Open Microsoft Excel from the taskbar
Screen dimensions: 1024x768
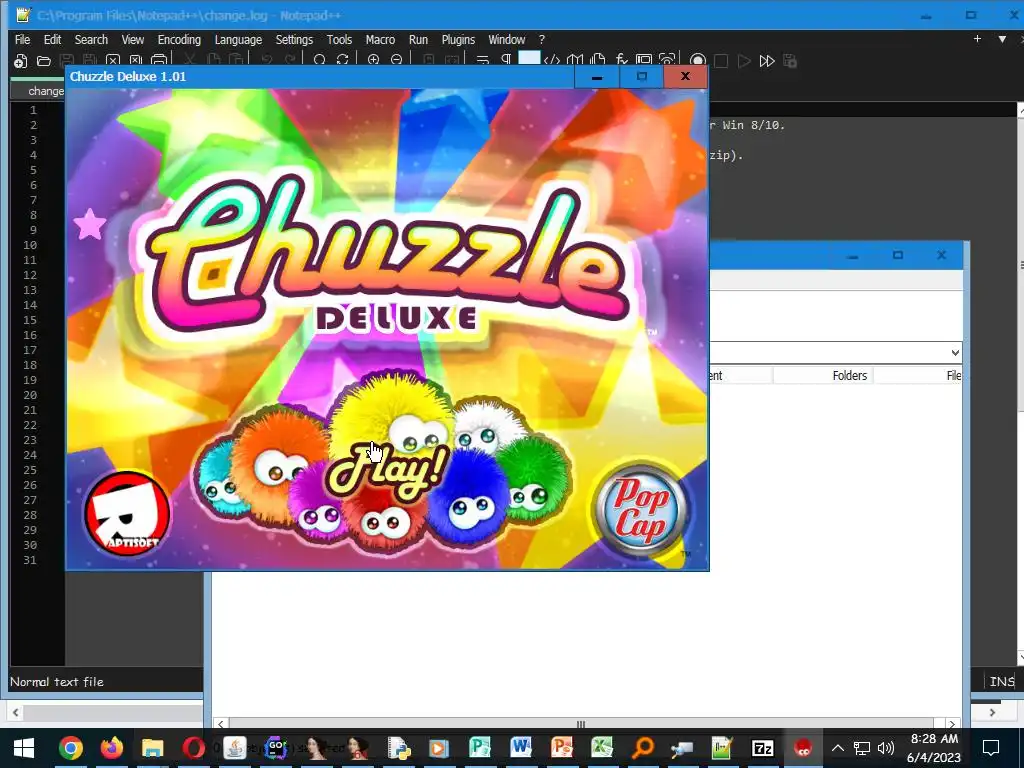click(602, 748)
